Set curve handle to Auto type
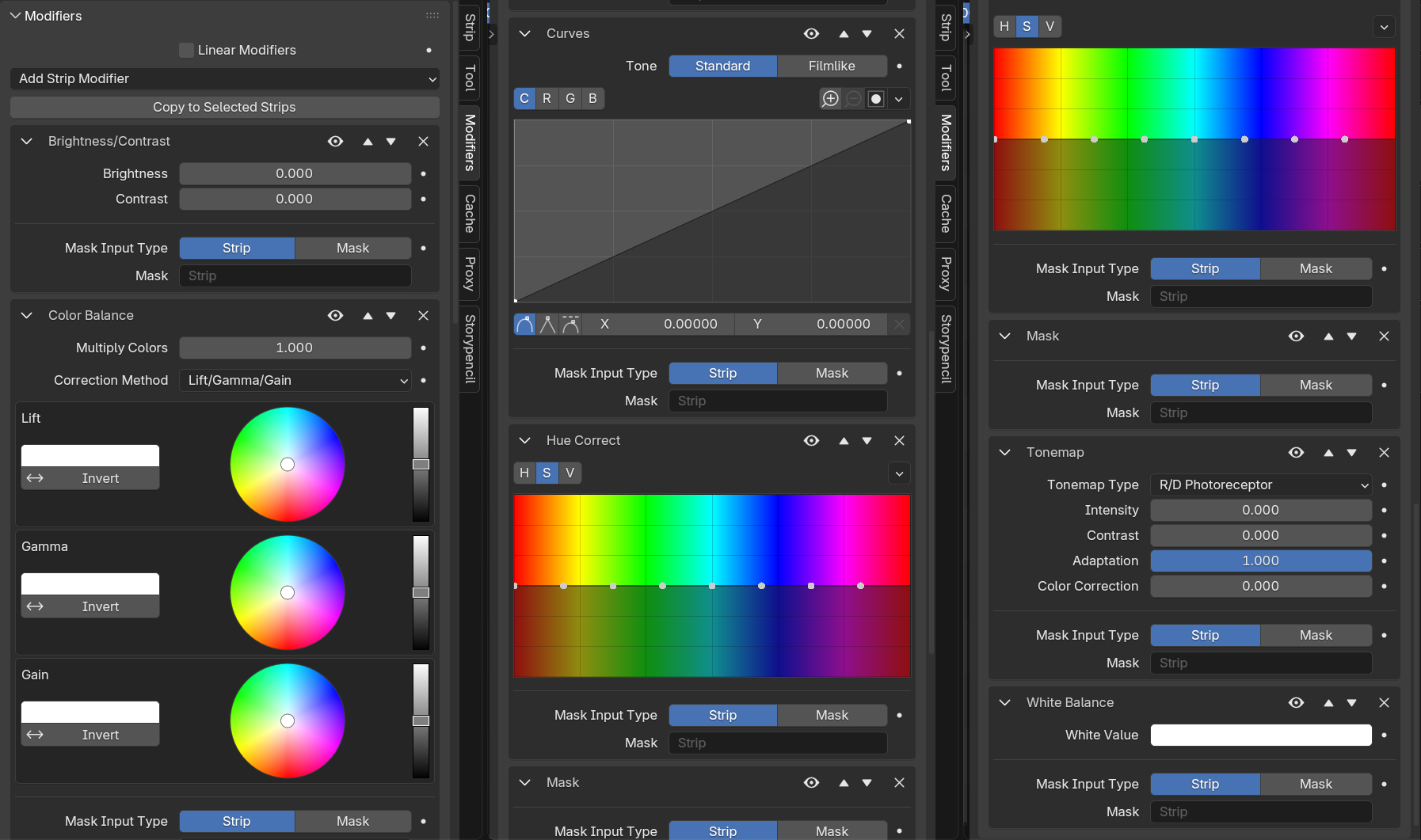 click(524, 324)
